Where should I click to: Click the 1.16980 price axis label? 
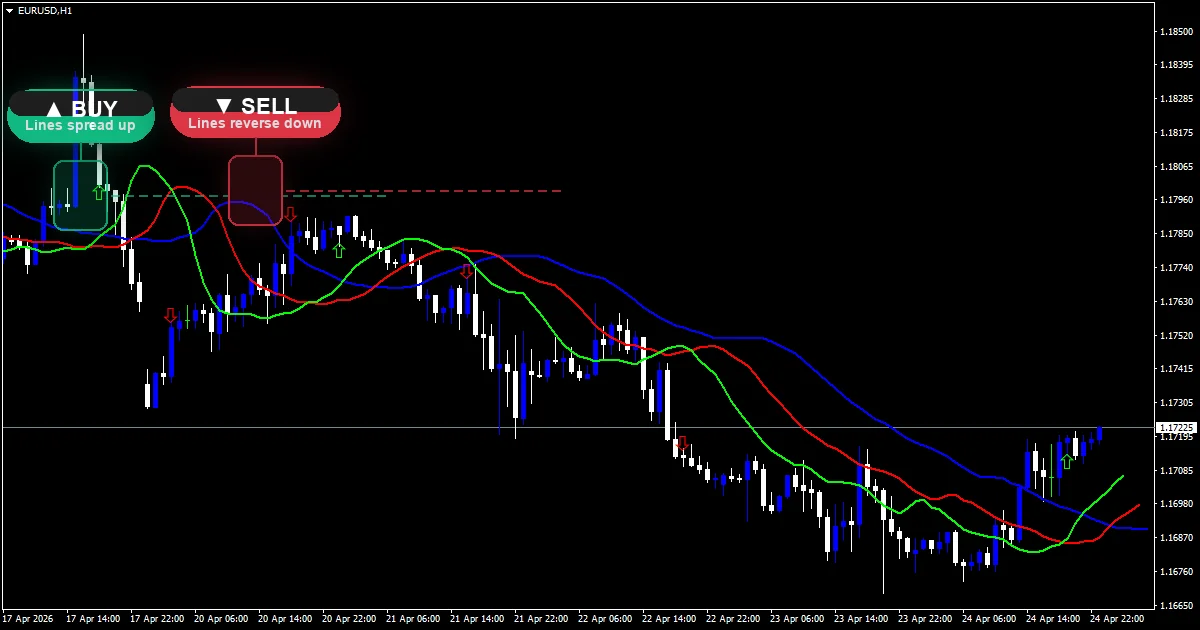coord(1176,504)
